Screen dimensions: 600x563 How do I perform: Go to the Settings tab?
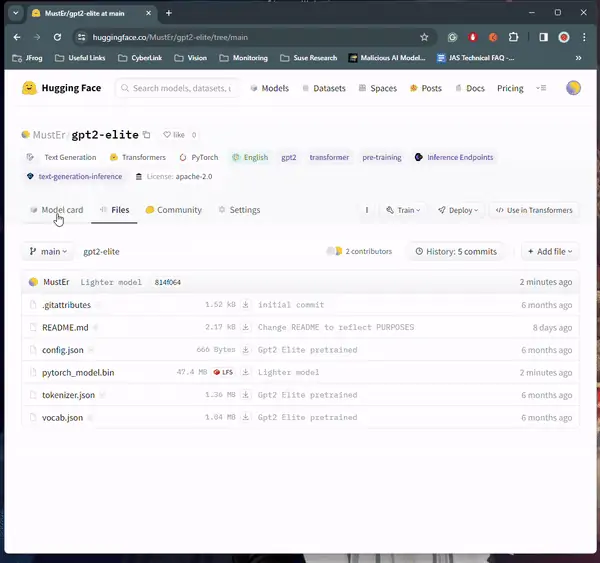click(x=238, y=210)
